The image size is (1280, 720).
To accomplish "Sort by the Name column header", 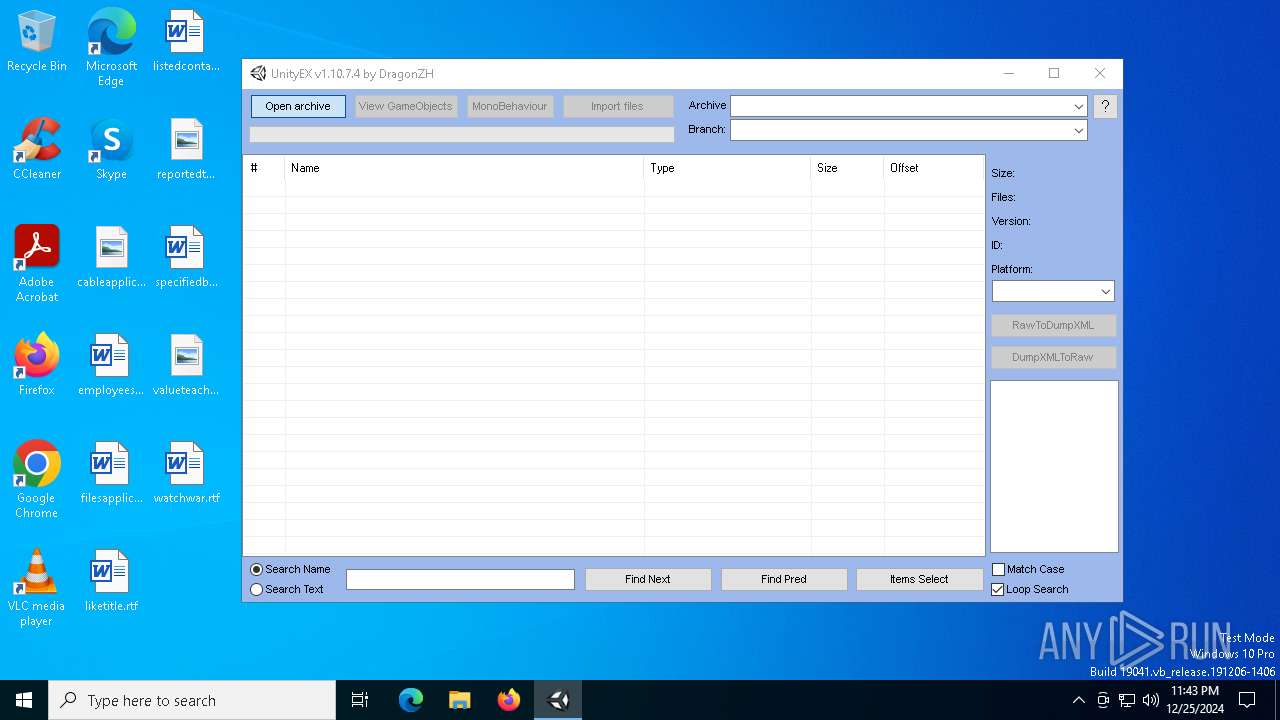I will coord(464,168).
